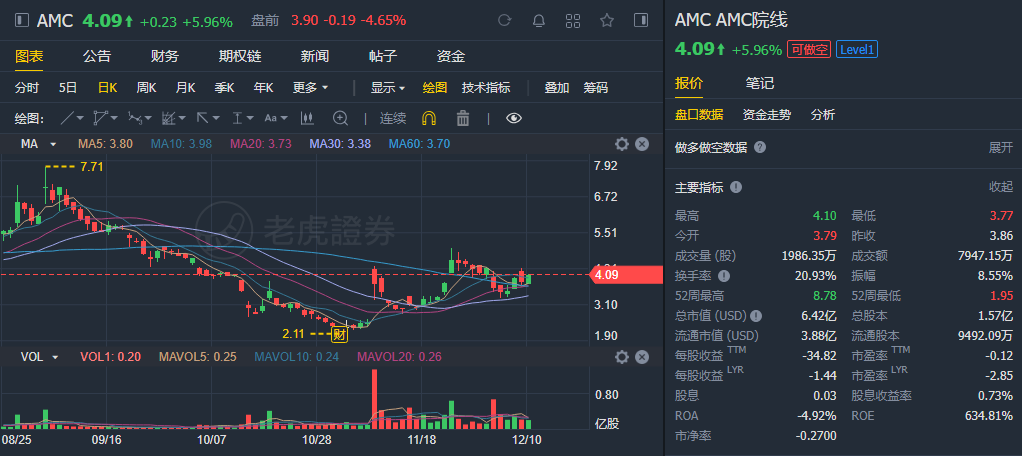Viewport: 1022px width, 456px height.
Task: Select the 周K chart interval
Action: click(x=146, y=87)
